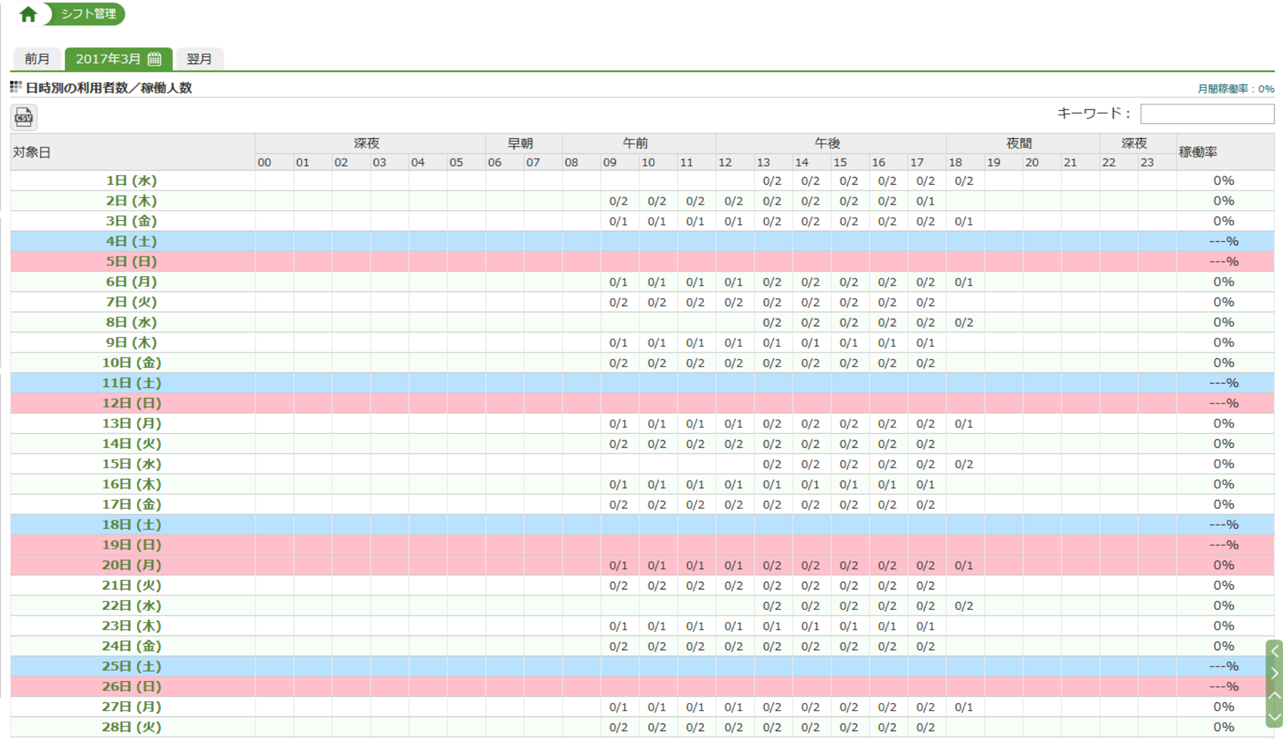The height and width of the screenshot is (739, 1283).
Task: Open the シフト管理 breadcrumb
Action: 88,14
